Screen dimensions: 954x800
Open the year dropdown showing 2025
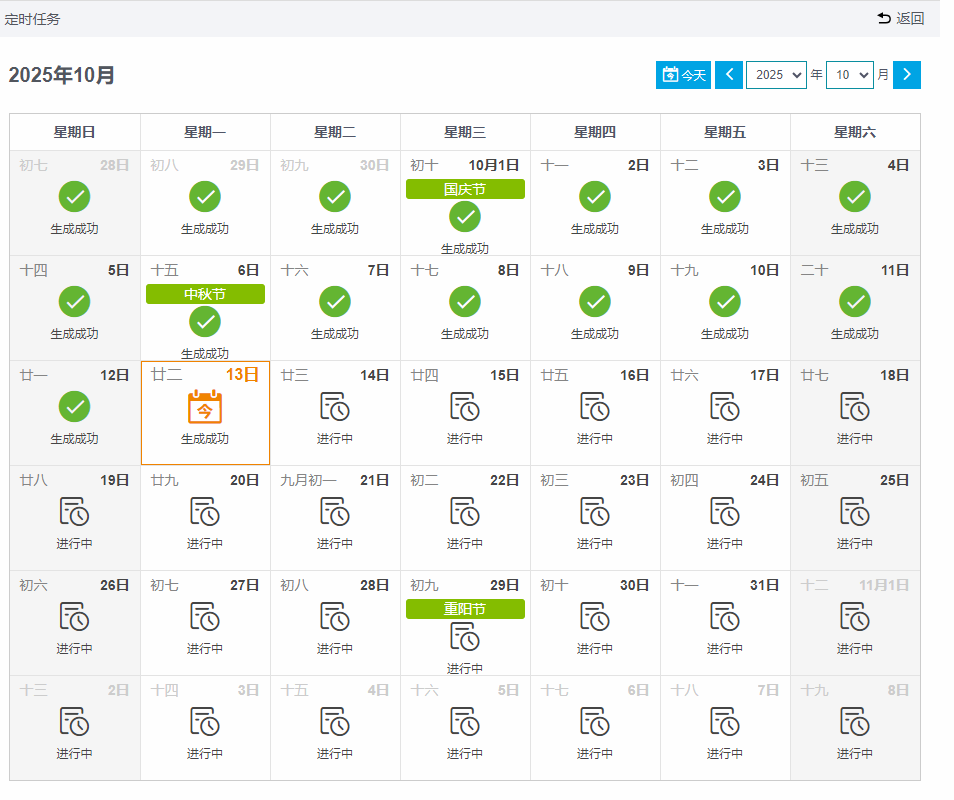(776, 75)
